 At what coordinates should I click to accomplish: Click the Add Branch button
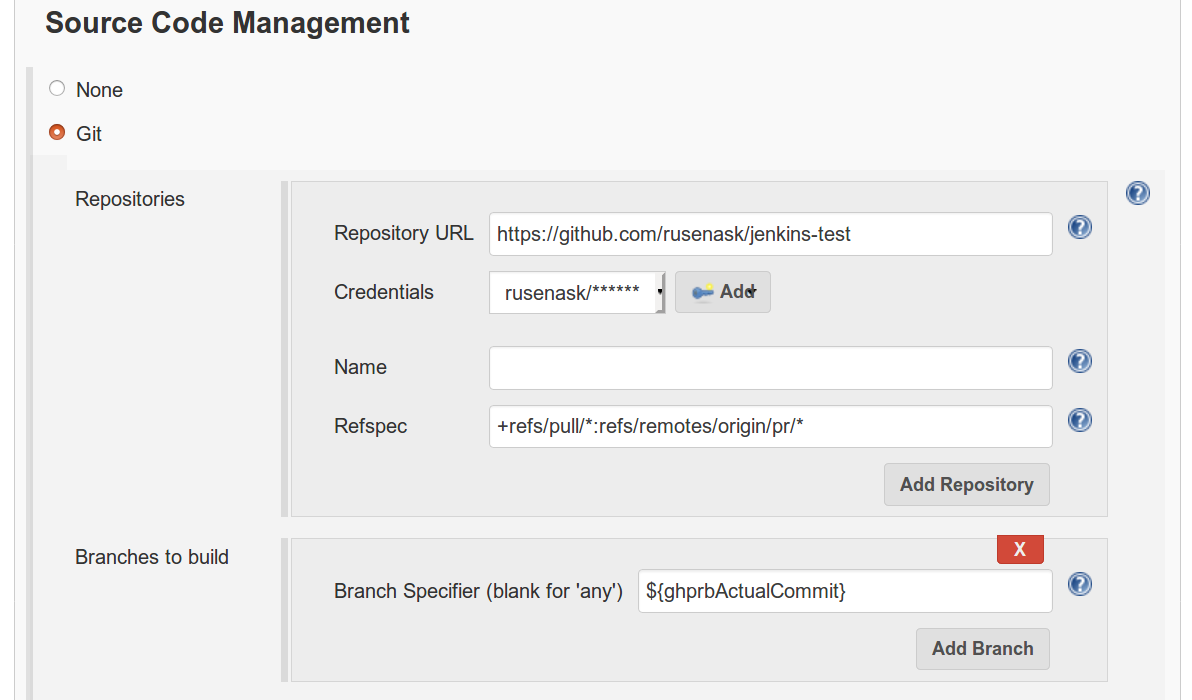[982, 648]
